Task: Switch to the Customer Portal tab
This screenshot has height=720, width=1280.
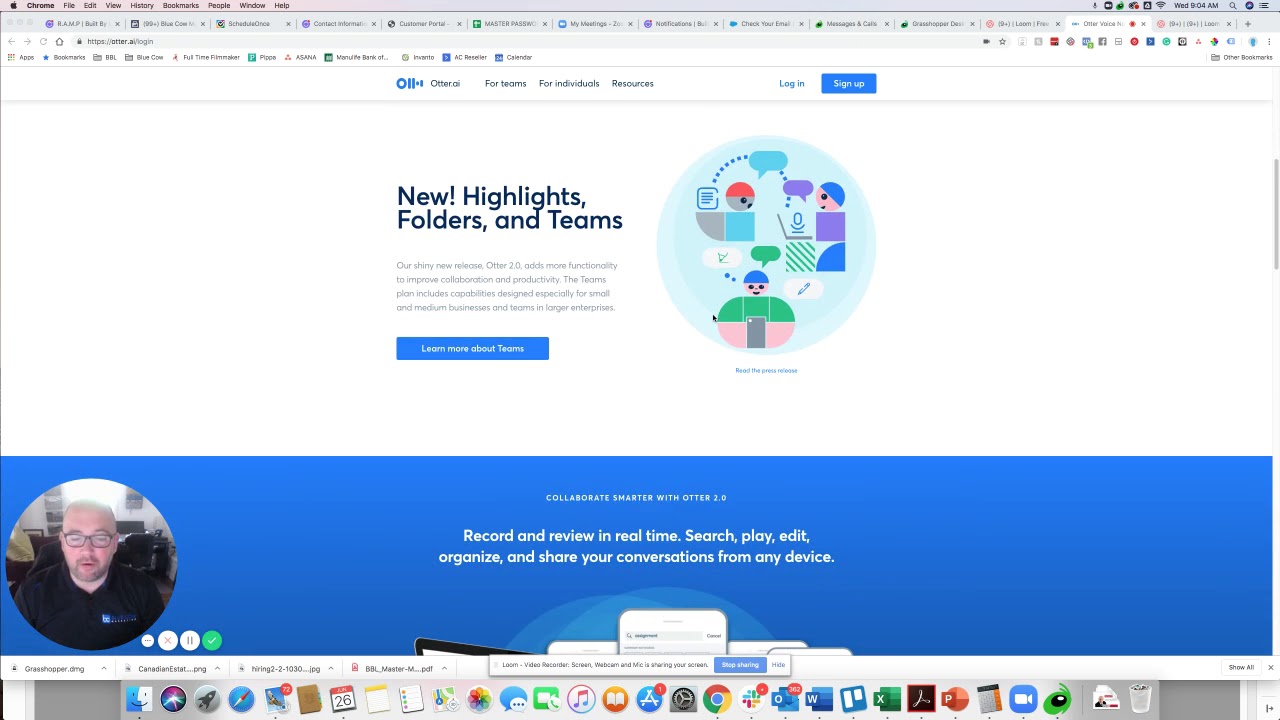Action: click(x=424, y=24)
